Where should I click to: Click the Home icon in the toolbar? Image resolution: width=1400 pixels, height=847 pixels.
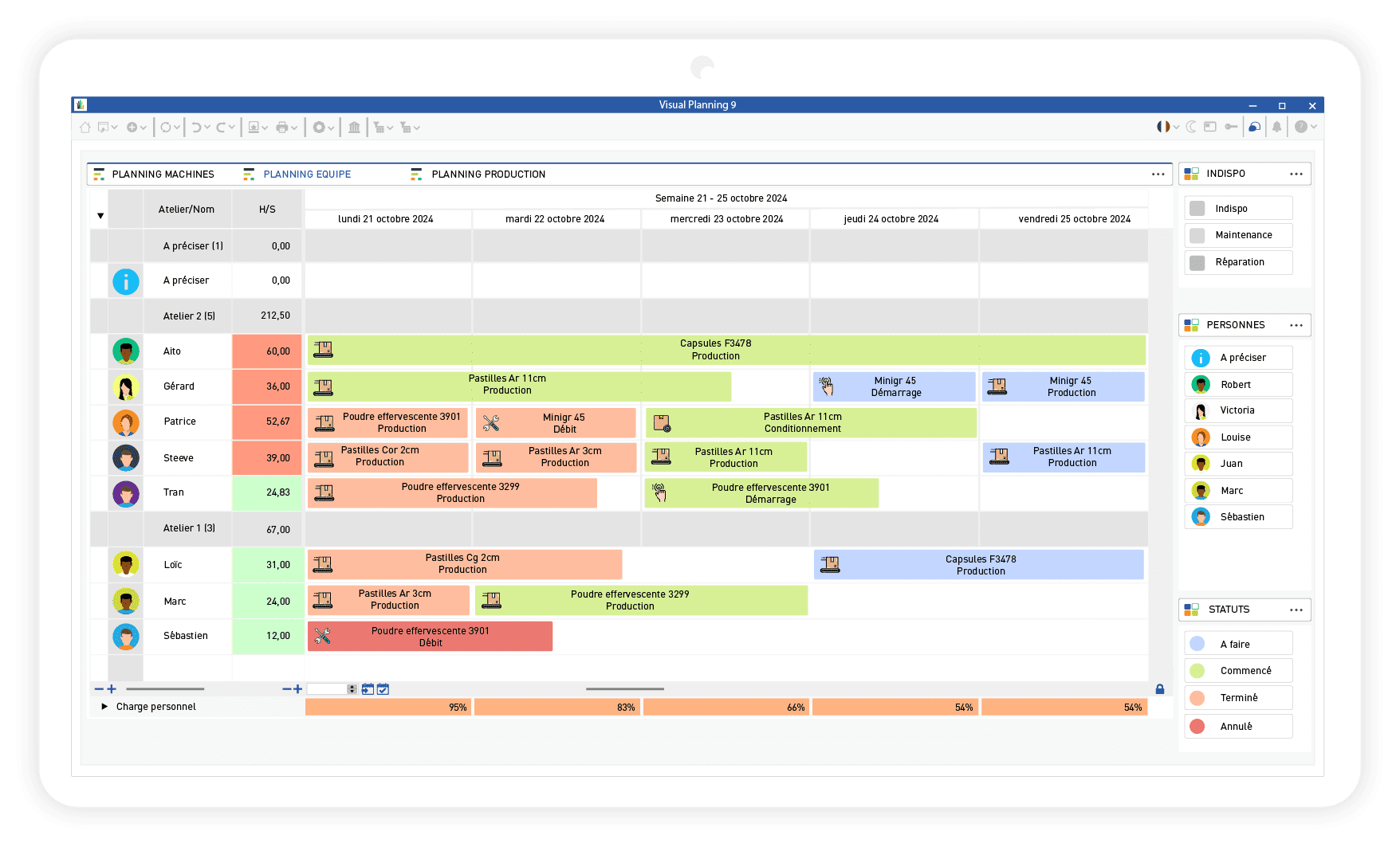click(85, 127)
